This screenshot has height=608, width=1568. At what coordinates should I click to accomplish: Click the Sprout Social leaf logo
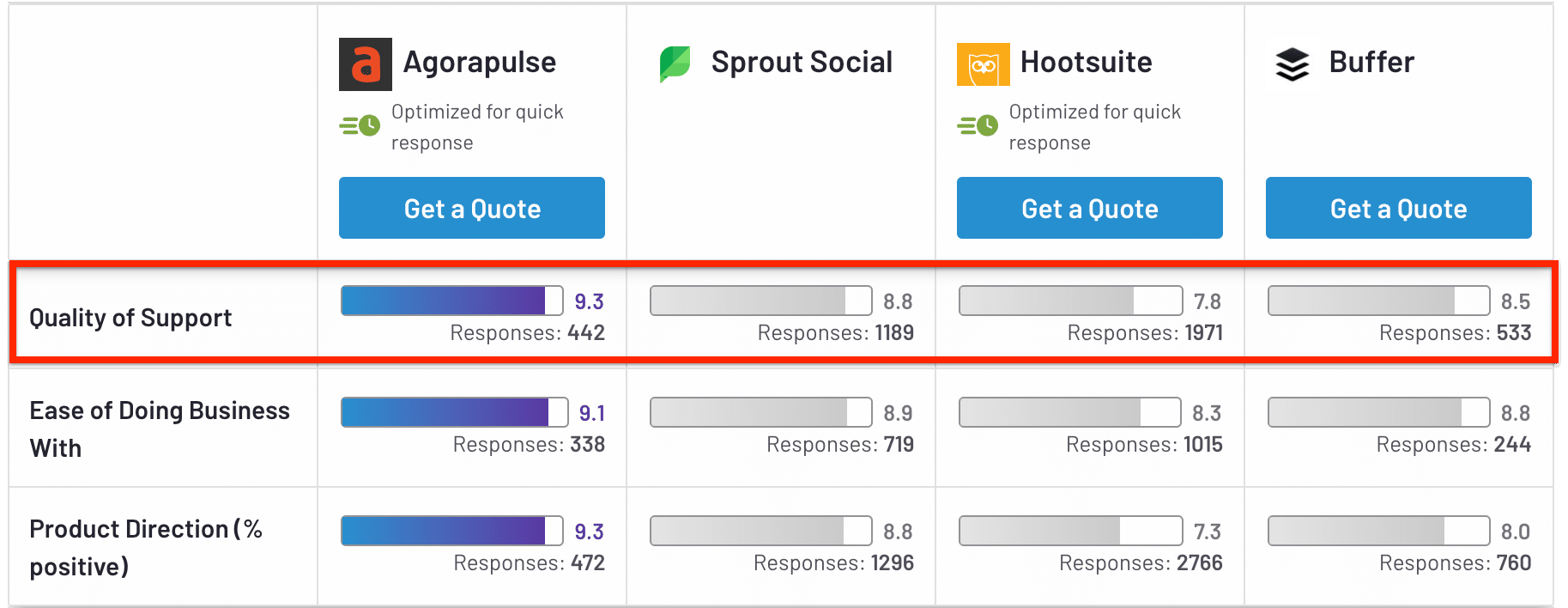tap(675, 64)
